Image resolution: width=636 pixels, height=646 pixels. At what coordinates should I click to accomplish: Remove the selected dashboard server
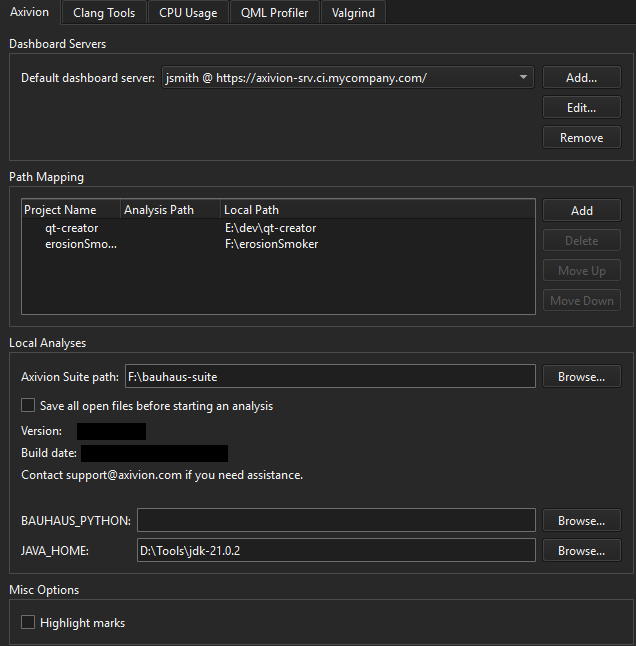581,138
